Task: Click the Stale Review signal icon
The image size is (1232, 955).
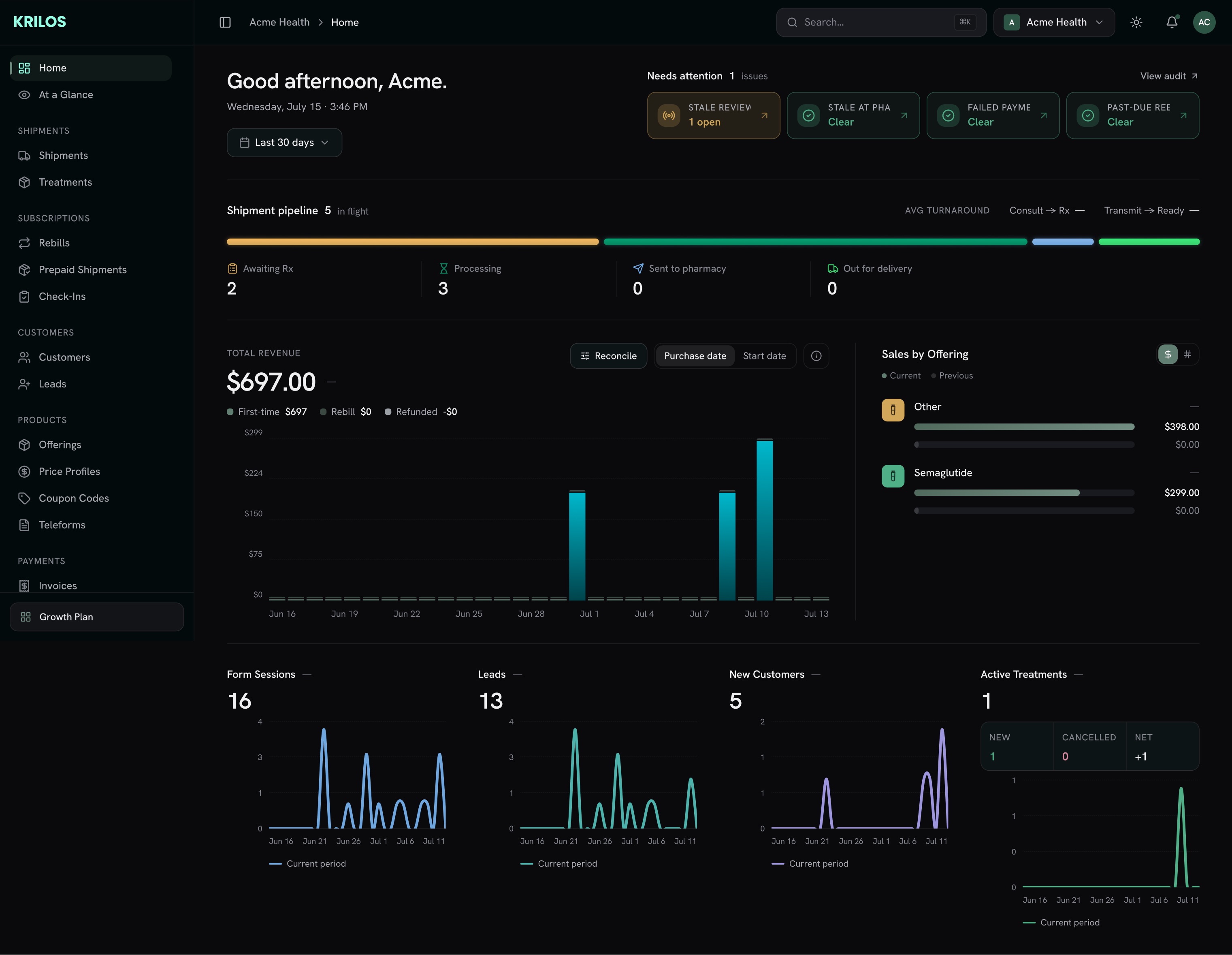Action: click(669, 115)
